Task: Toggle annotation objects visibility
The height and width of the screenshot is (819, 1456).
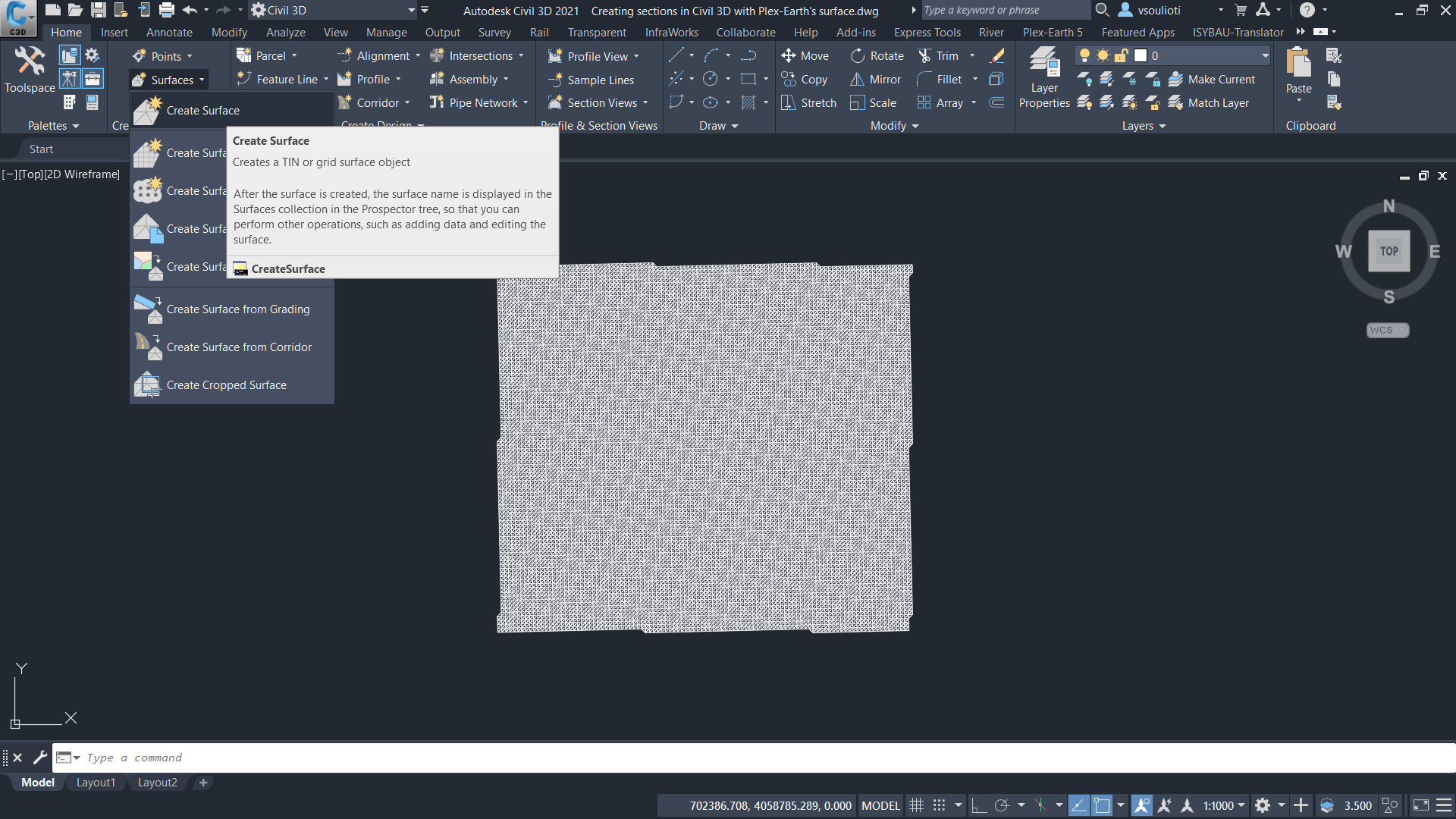Action: click(1142, 805)
